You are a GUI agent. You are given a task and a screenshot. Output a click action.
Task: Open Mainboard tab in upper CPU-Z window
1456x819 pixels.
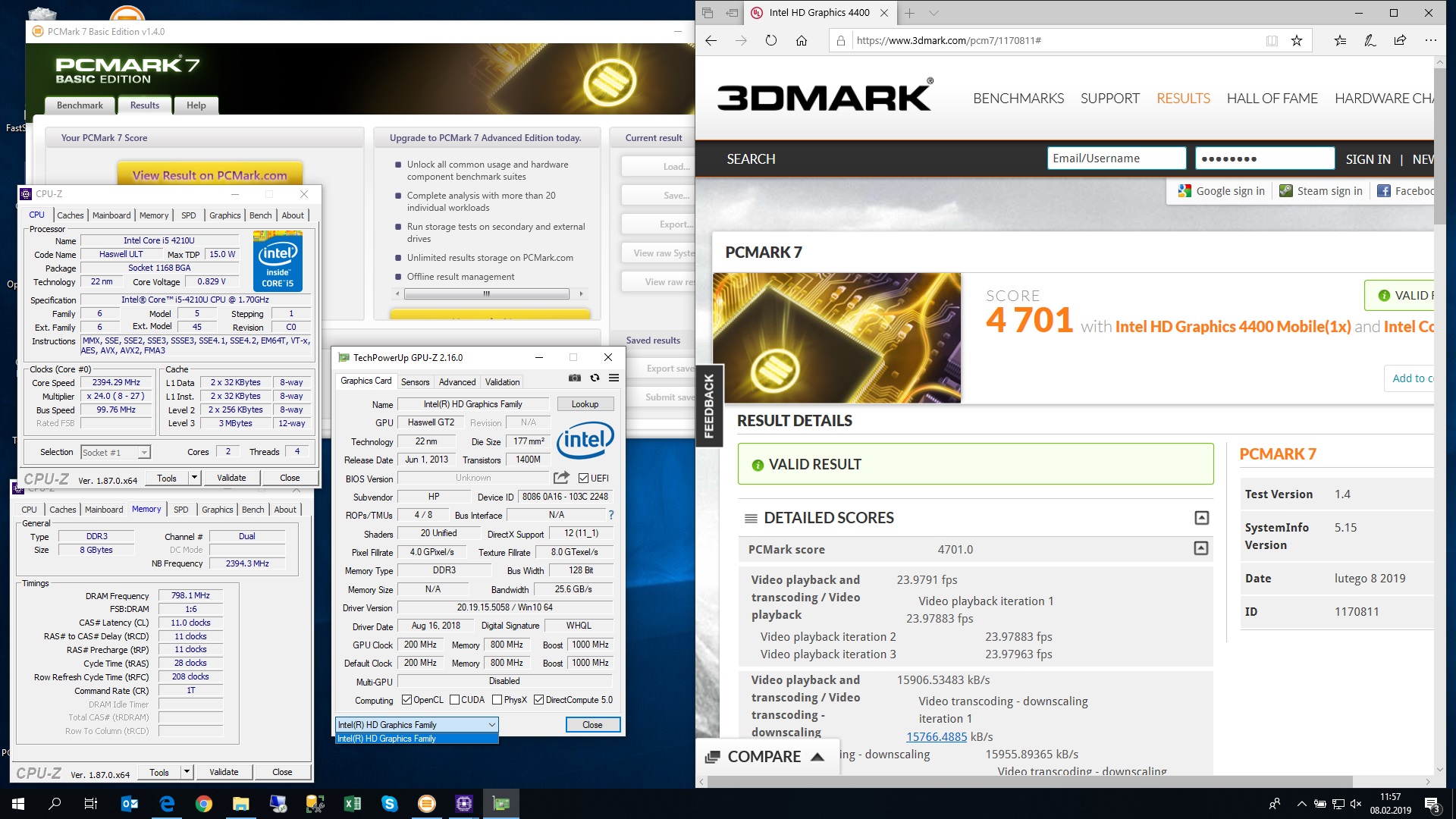[x=111, y=215]
